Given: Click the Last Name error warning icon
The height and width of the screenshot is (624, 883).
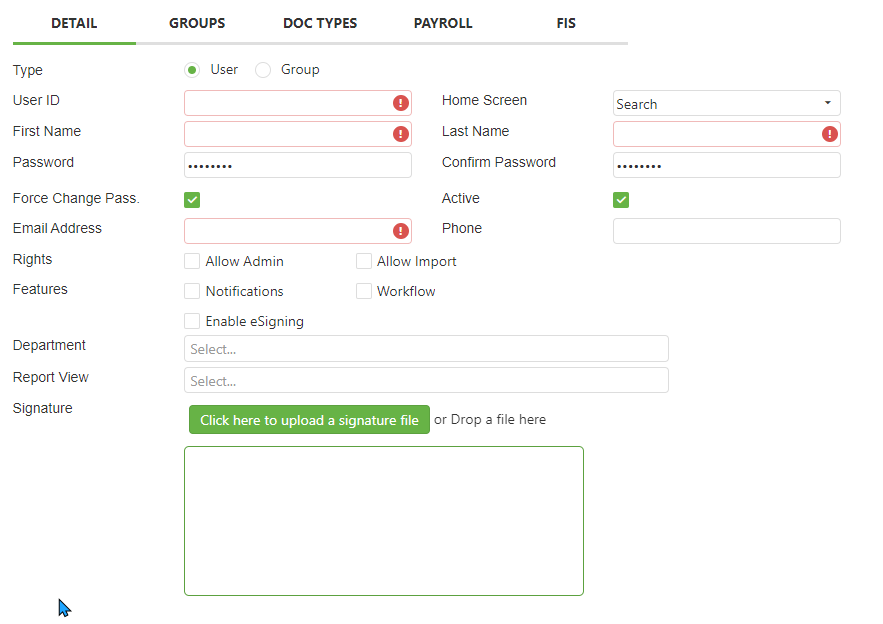Looking at the screenshot, I should click(829, 134).
